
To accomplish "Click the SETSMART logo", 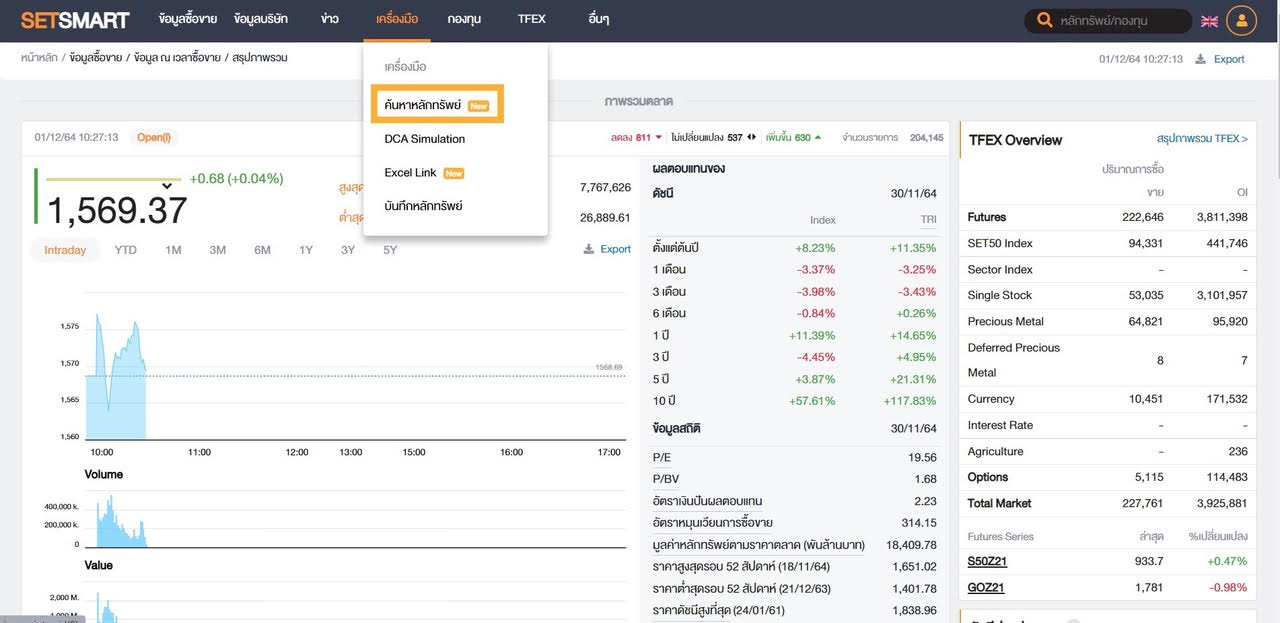I will [x=75, y=20].
